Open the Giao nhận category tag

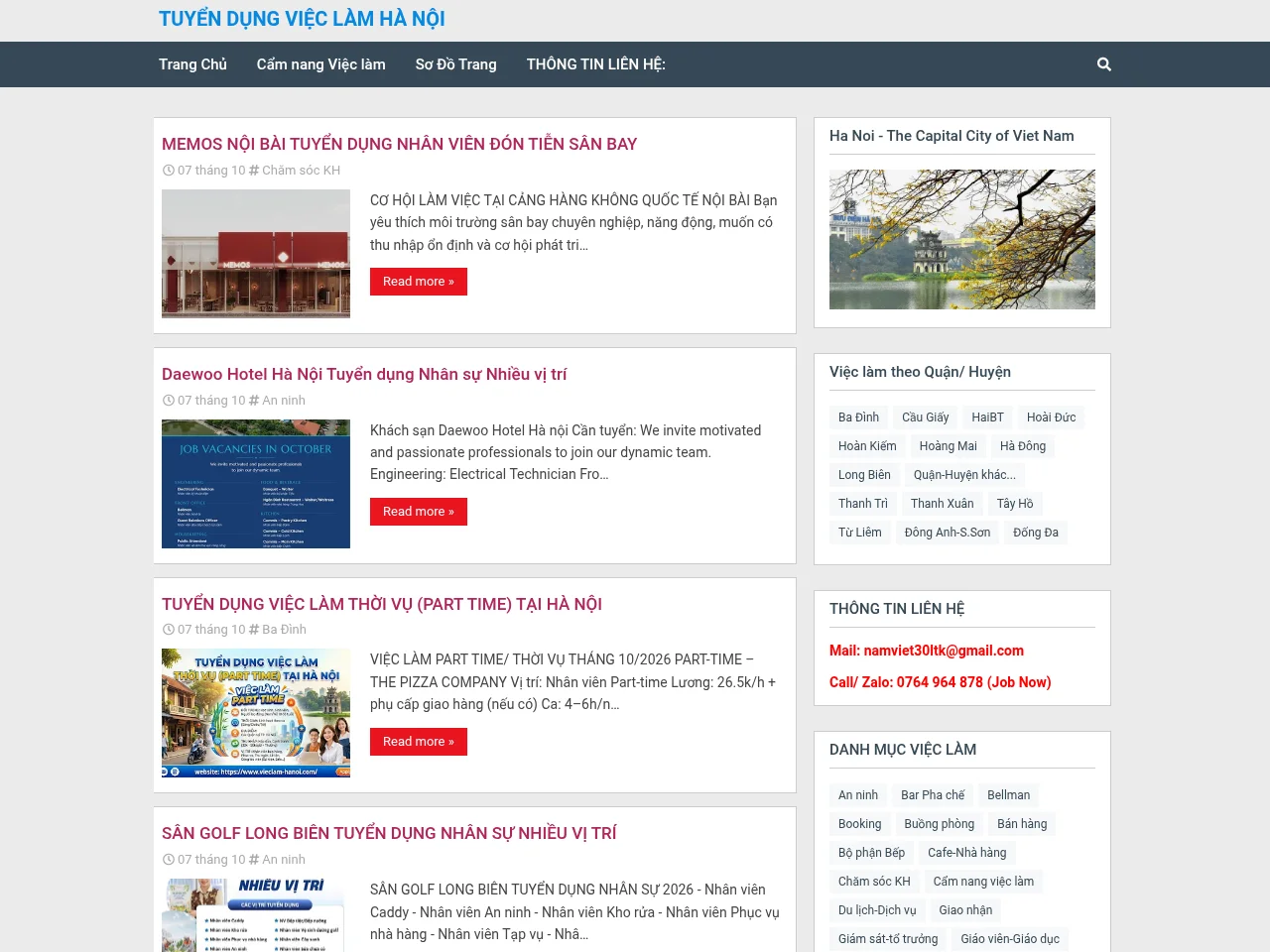pyautogui.click(x=965, y=910)
